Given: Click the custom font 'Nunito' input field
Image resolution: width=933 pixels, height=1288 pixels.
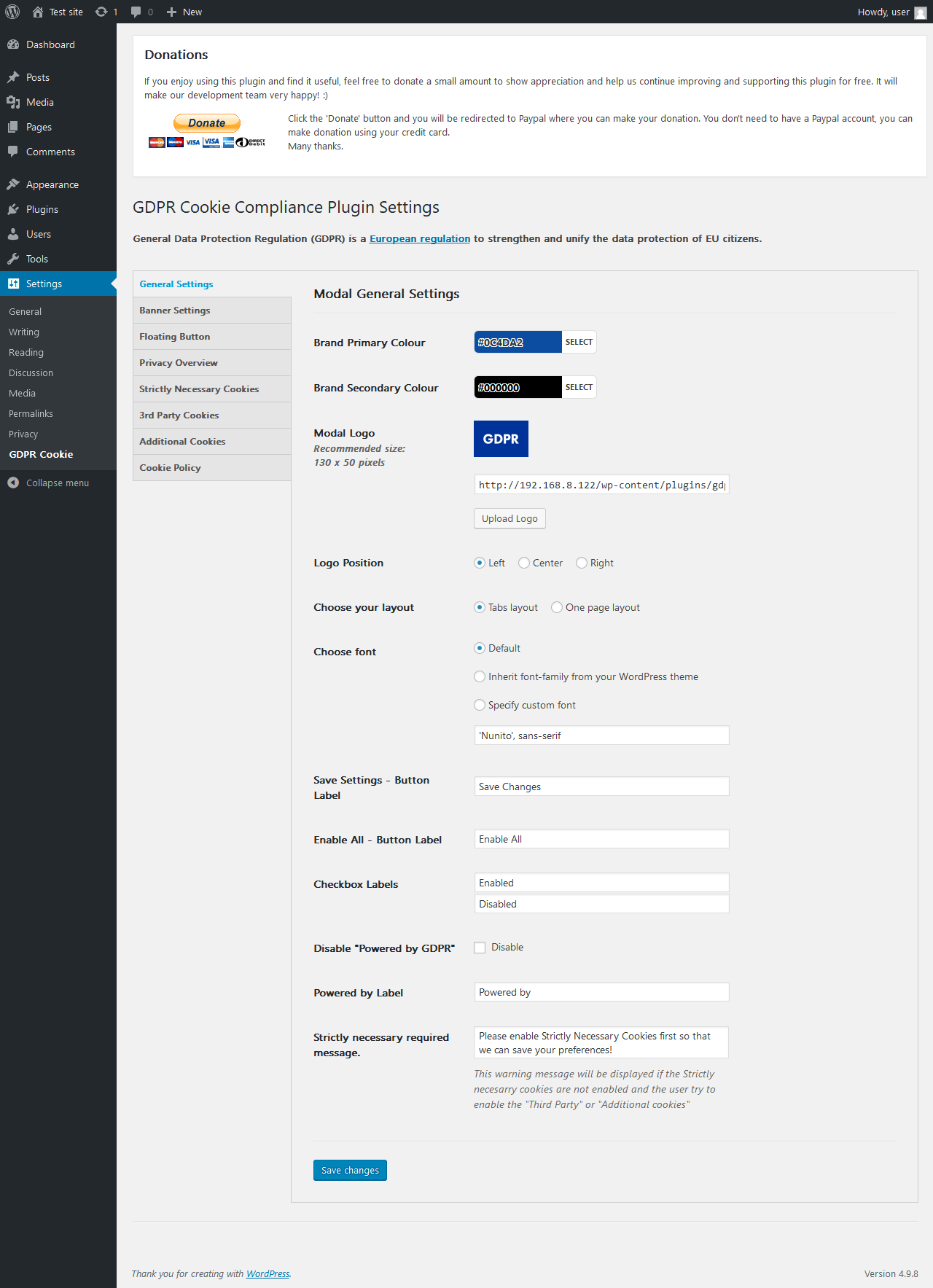Looking at the screenshot, I should pyautogui.click(x=601, y=735).
